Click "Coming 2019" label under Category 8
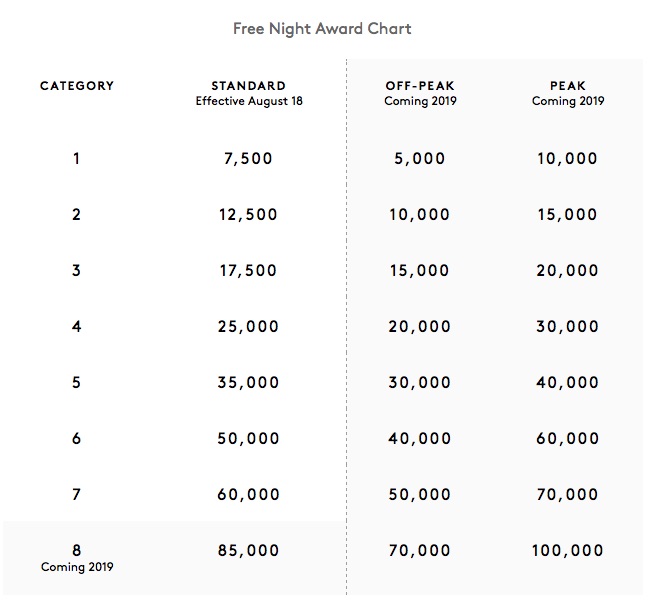Viewport: 660px width, 611px height. click(x=77, y=567)
